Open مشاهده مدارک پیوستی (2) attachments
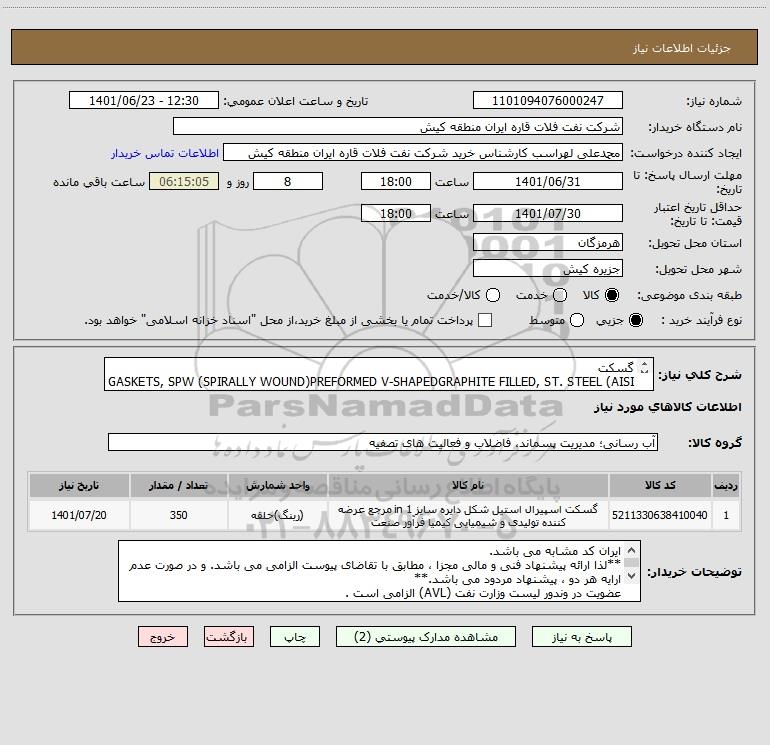This screenshot has width=770, height=745. (x=426, y=637)
